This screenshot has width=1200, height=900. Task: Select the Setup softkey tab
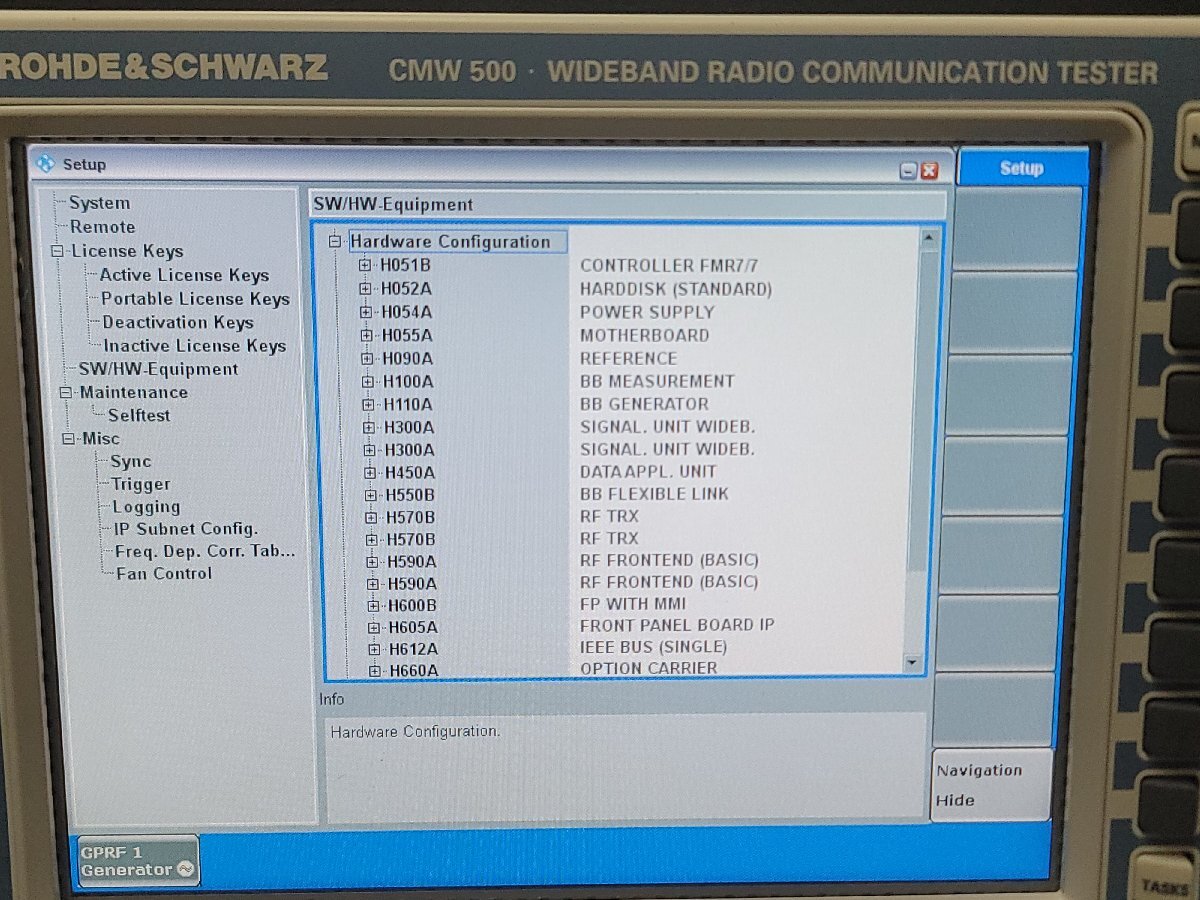tap(1021, 168)
